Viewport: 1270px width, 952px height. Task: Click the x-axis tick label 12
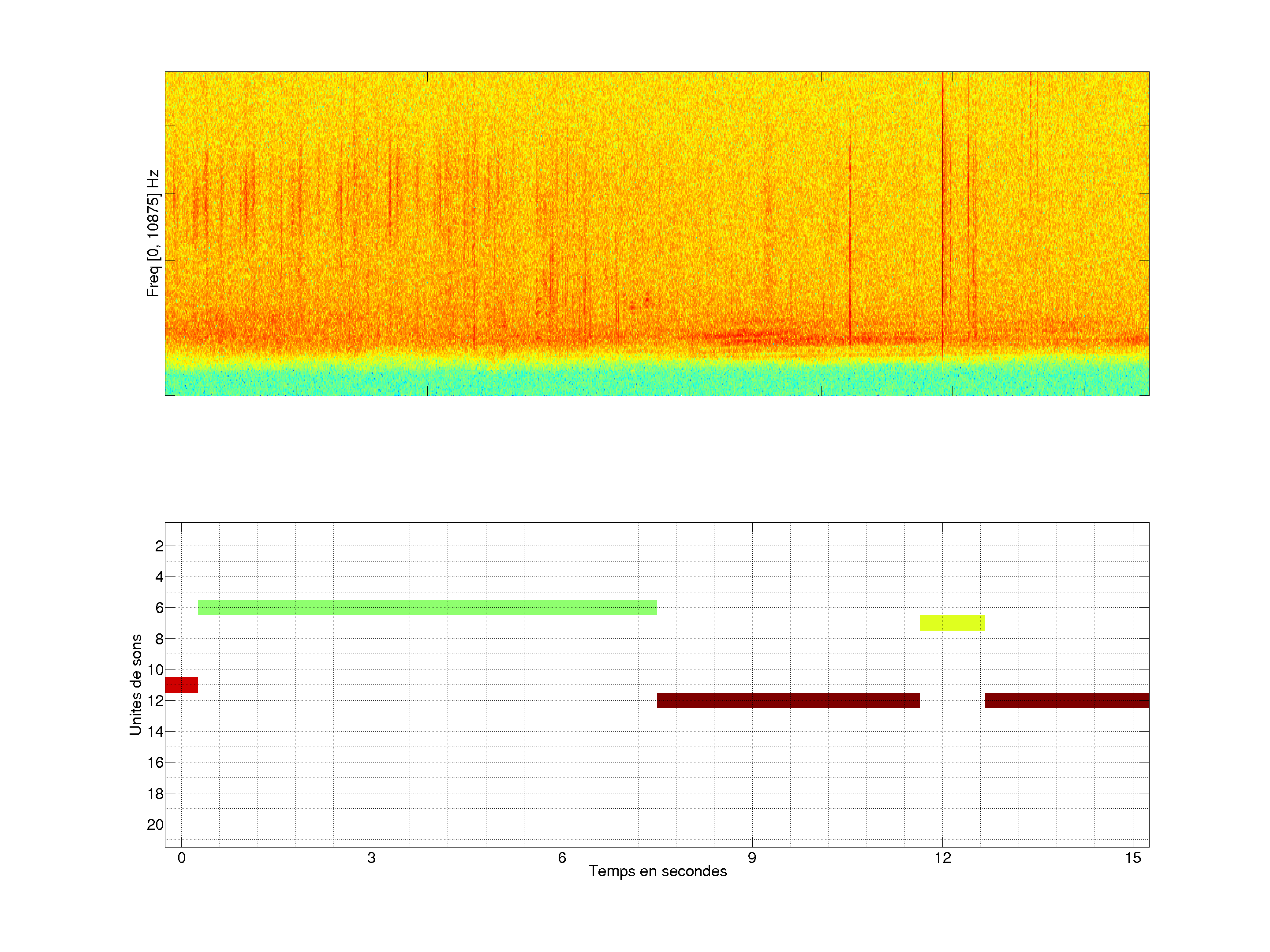tap(942, 858)
